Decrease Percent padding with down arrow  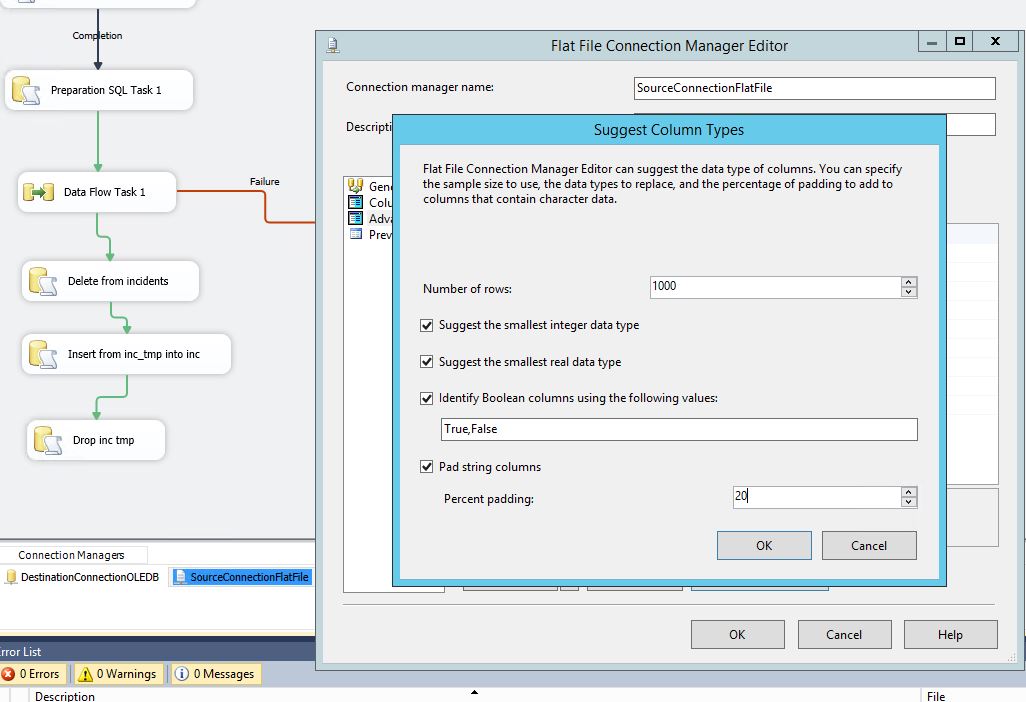click(x=909, y=502)
